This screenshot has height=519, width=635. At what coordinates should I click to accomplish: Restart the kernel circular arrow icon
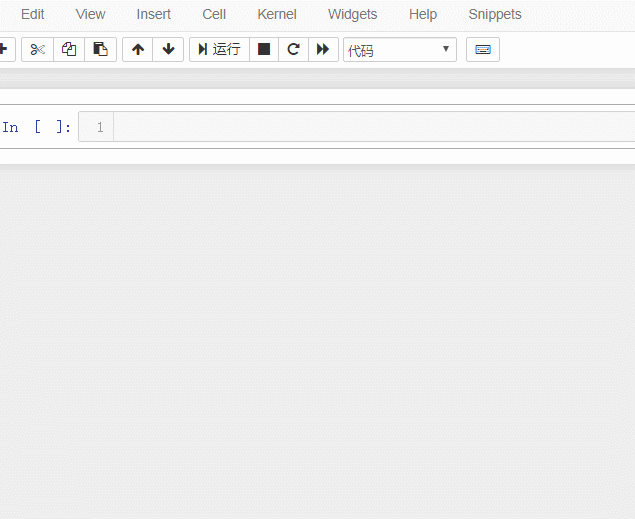[294, 49]
